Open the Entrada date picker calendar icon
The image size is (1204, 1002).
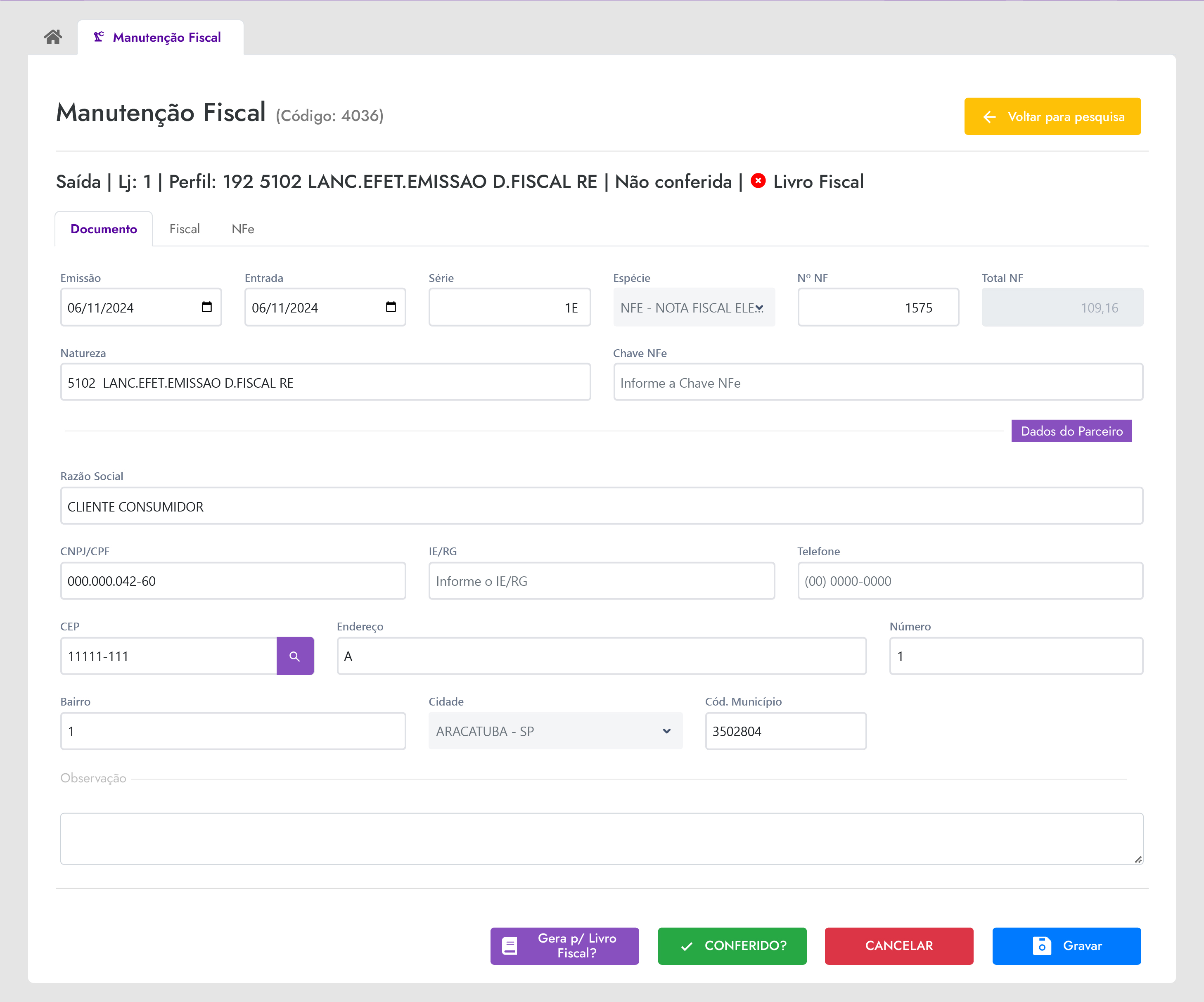391,307
